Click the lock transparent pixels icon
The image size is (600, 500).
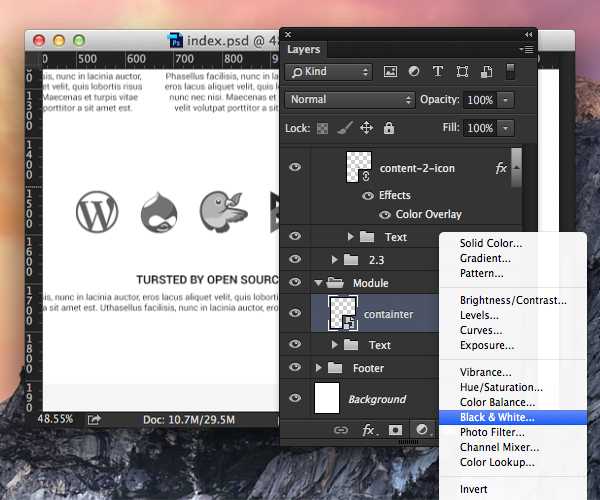[x=322, y=128]
